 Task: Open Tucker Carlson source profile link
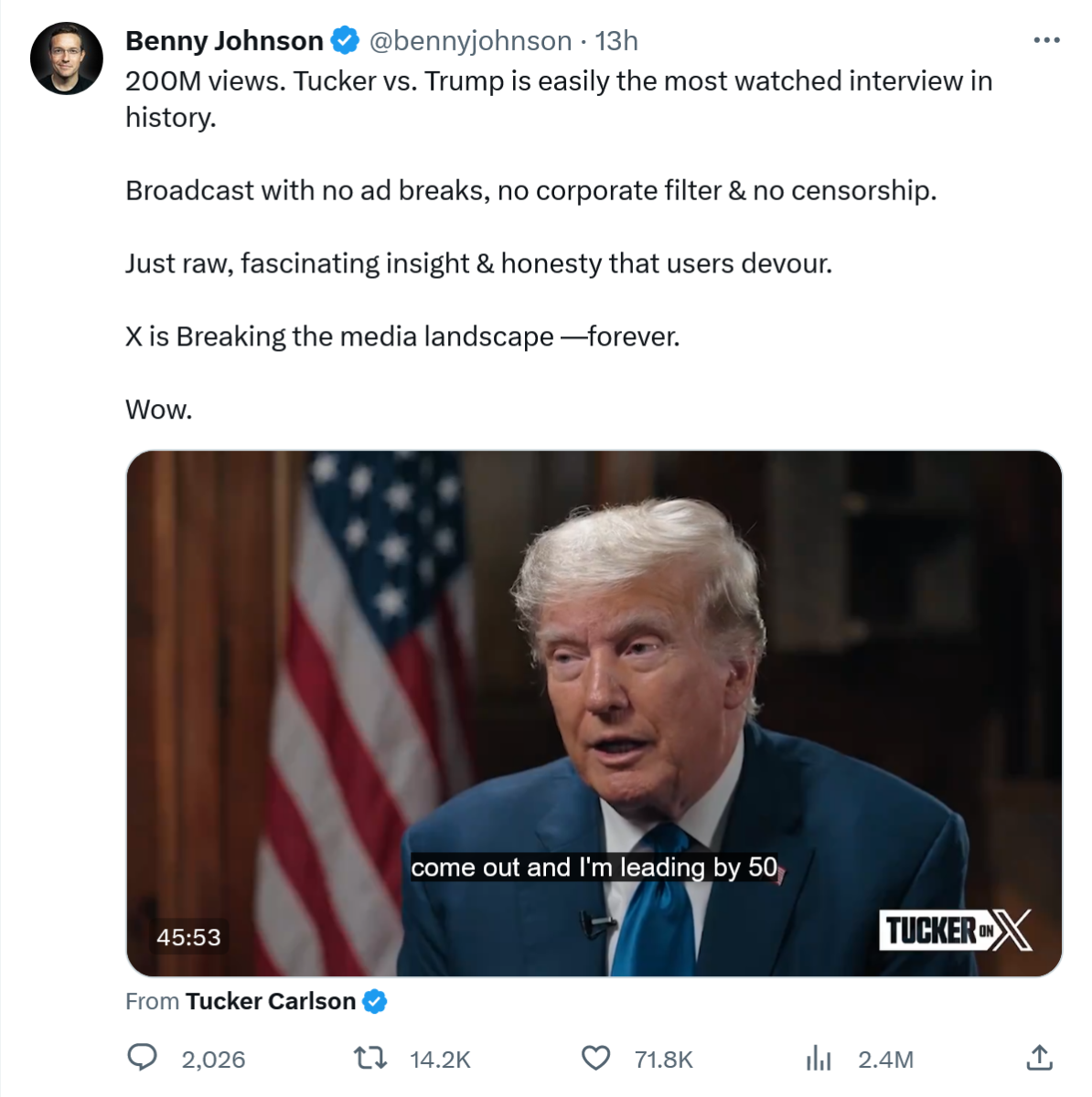[x=271, y=1002]
